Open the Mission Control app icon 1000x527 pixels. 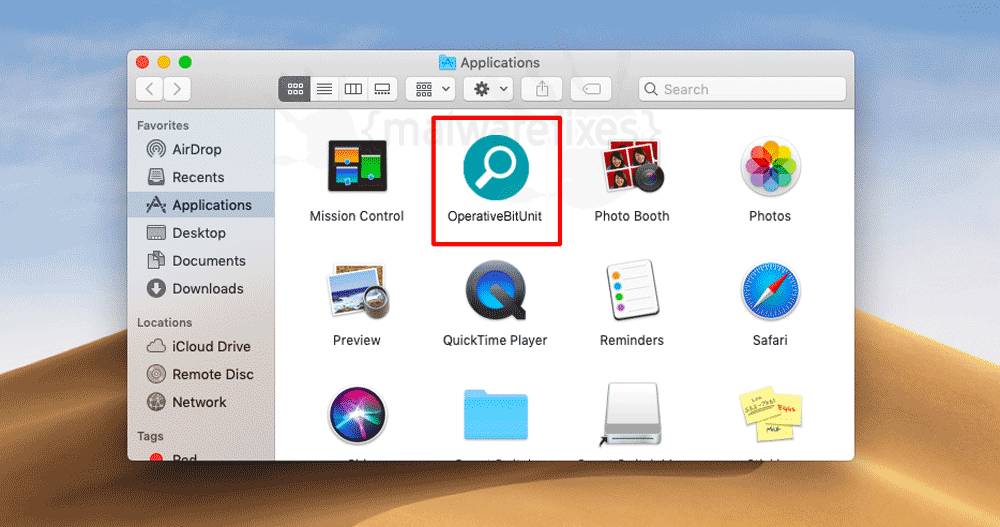pyautogui.click(x=357, y=167)
